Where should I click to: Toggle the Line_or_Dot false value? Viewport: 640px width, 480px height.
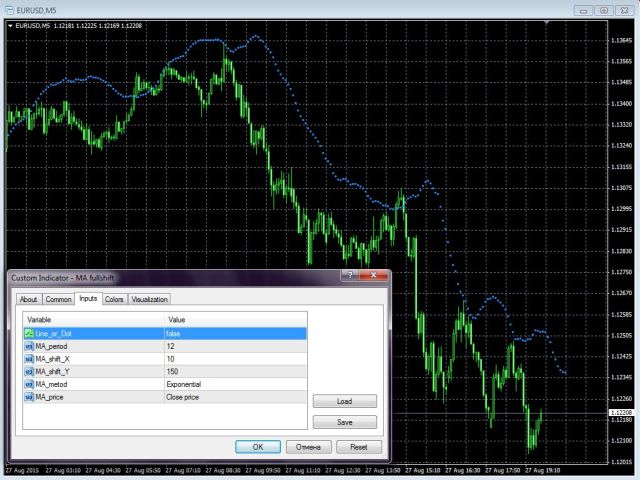233,332
